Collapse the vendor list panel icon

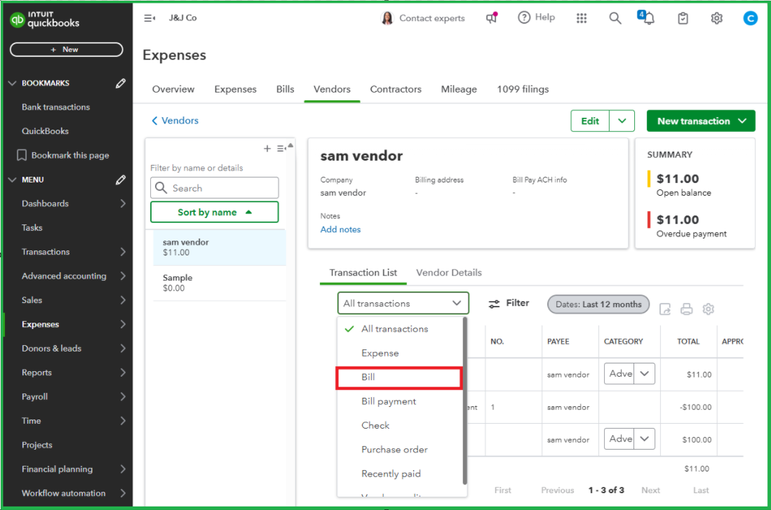tap(281, 148)
